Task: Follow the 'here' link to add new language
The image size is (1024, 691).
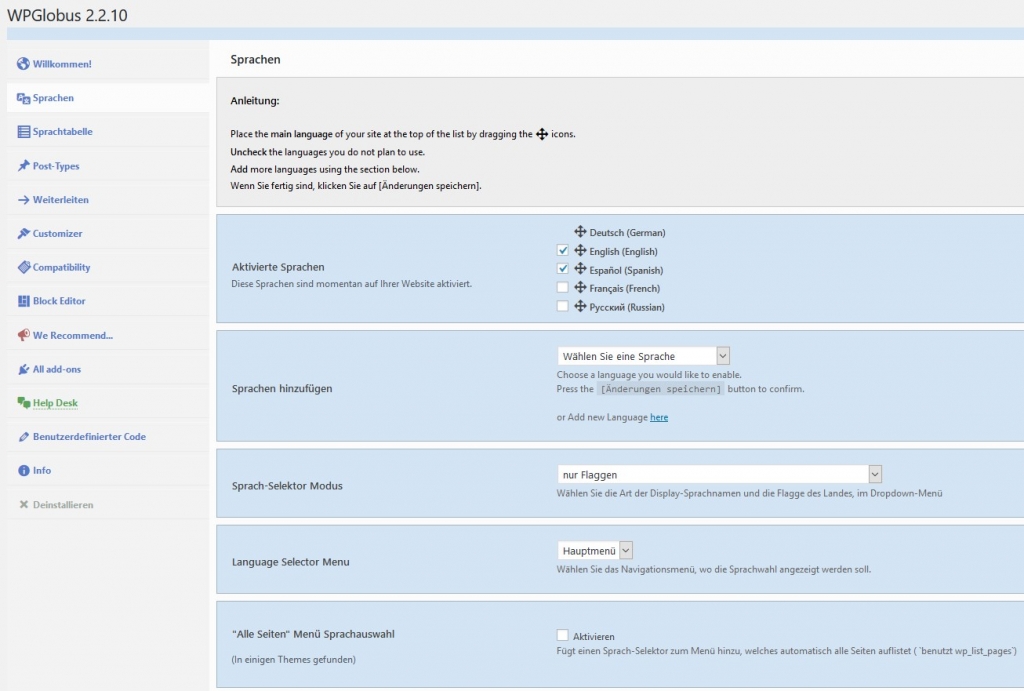Action: click(659, 417)
